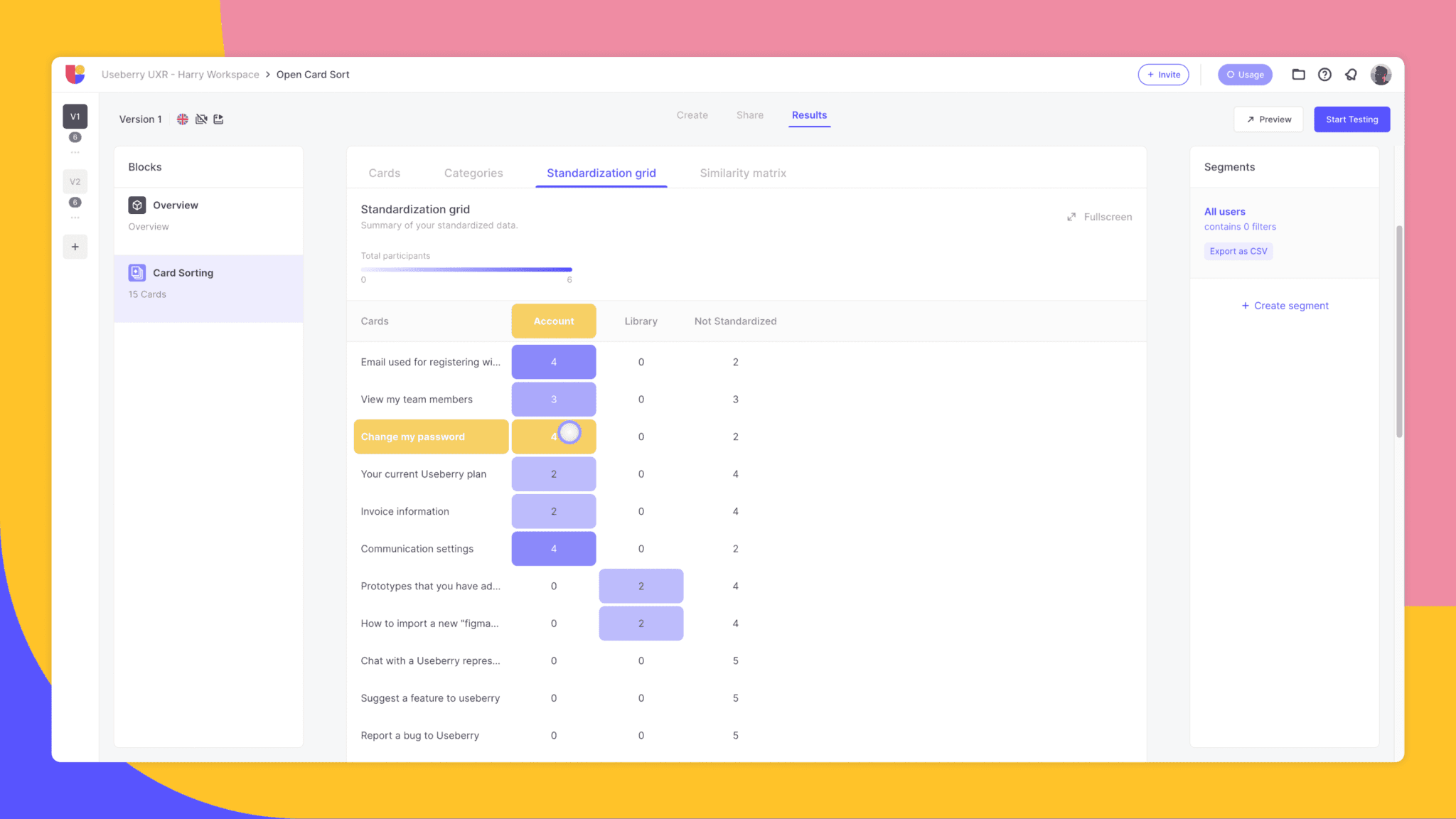The width and height of the screenshot is (1456, 819).
Task: Open the Categories tab
Action: (473, 173)
